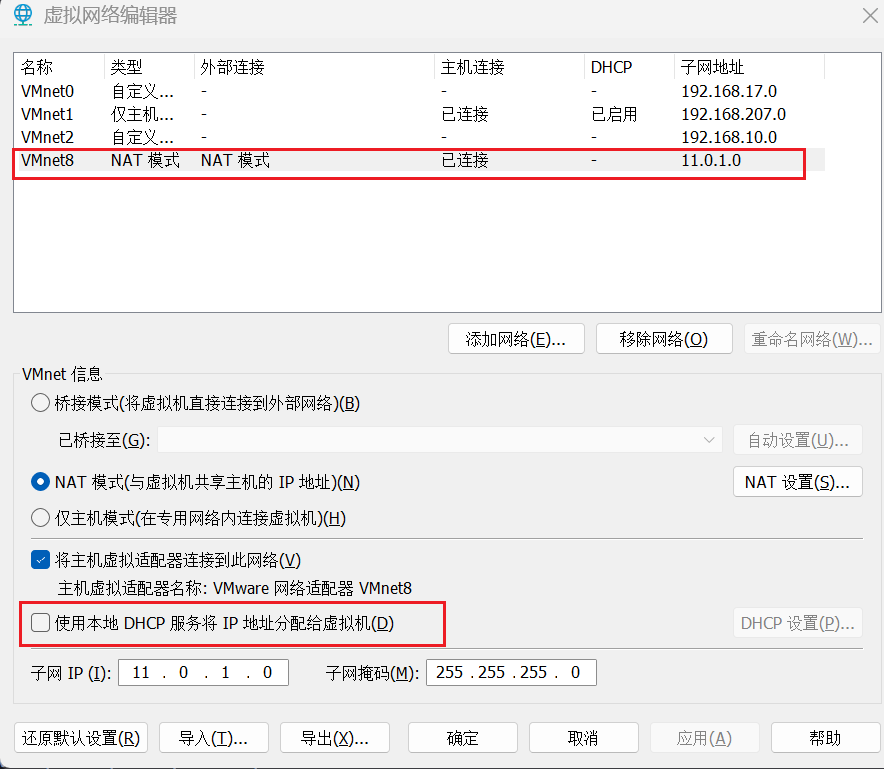This screenshot has width=884, height=769.
Task: Select NAT mode radio button
Action: click(40, 482)
